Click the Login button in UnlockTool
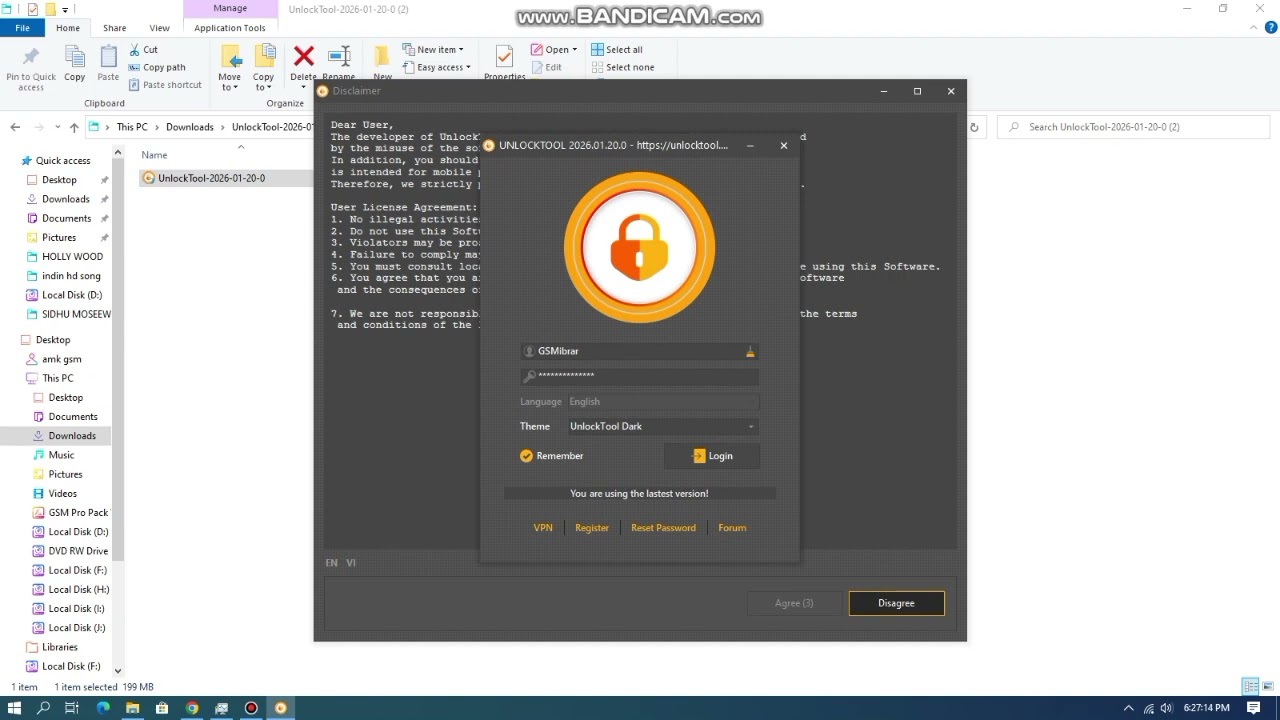 [712, 456]
